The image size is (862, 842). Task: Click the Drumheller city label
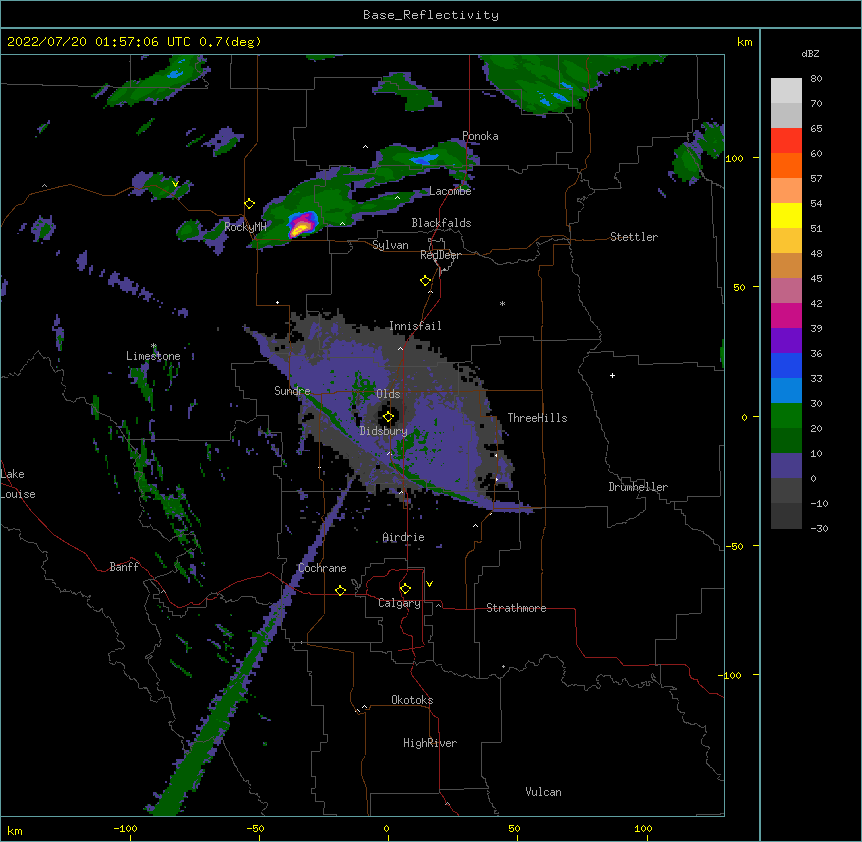pyautogui.click(x=638, y=487)
